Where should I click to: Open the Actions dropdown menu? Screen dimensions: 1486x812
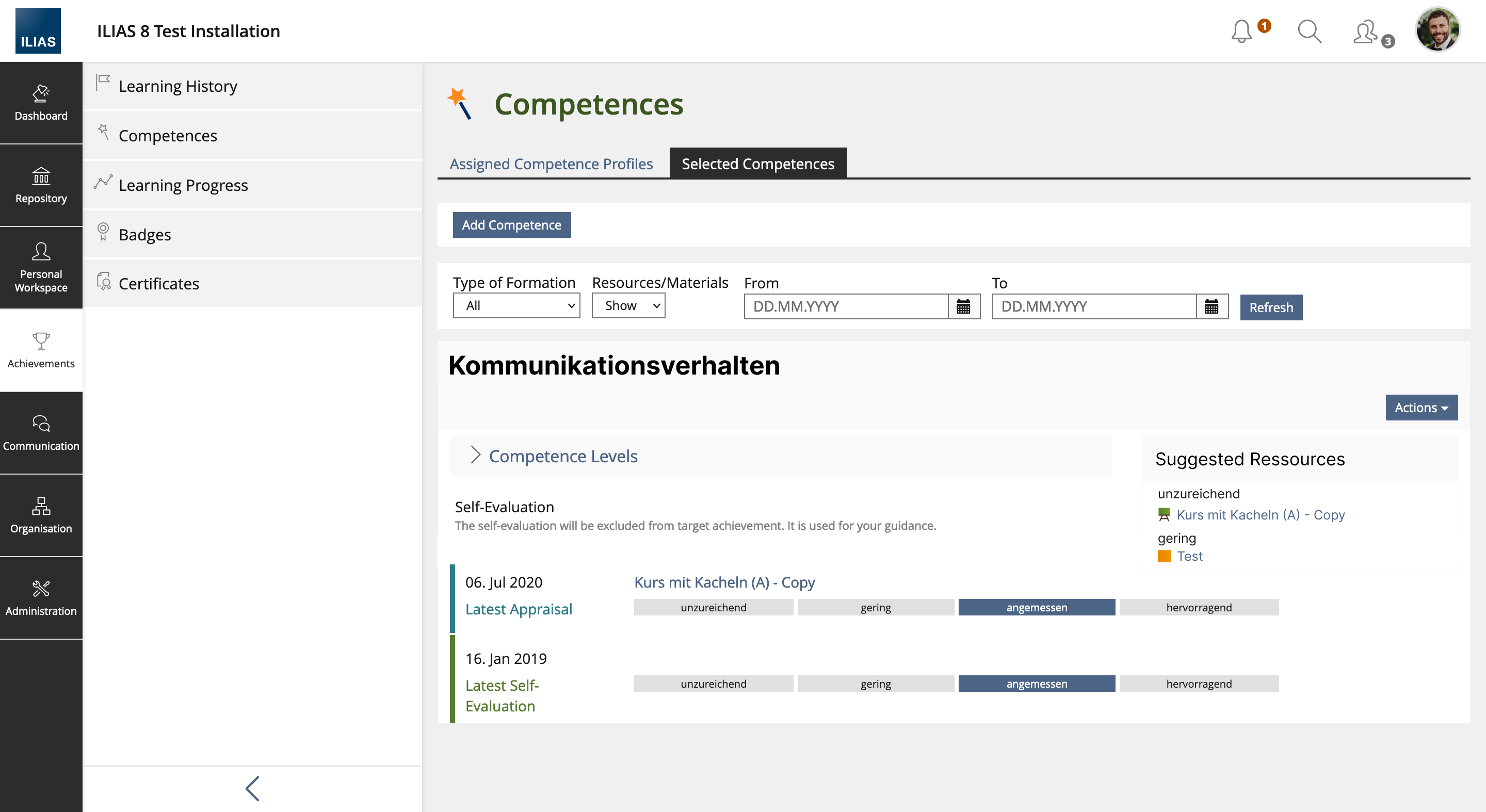1421,407
